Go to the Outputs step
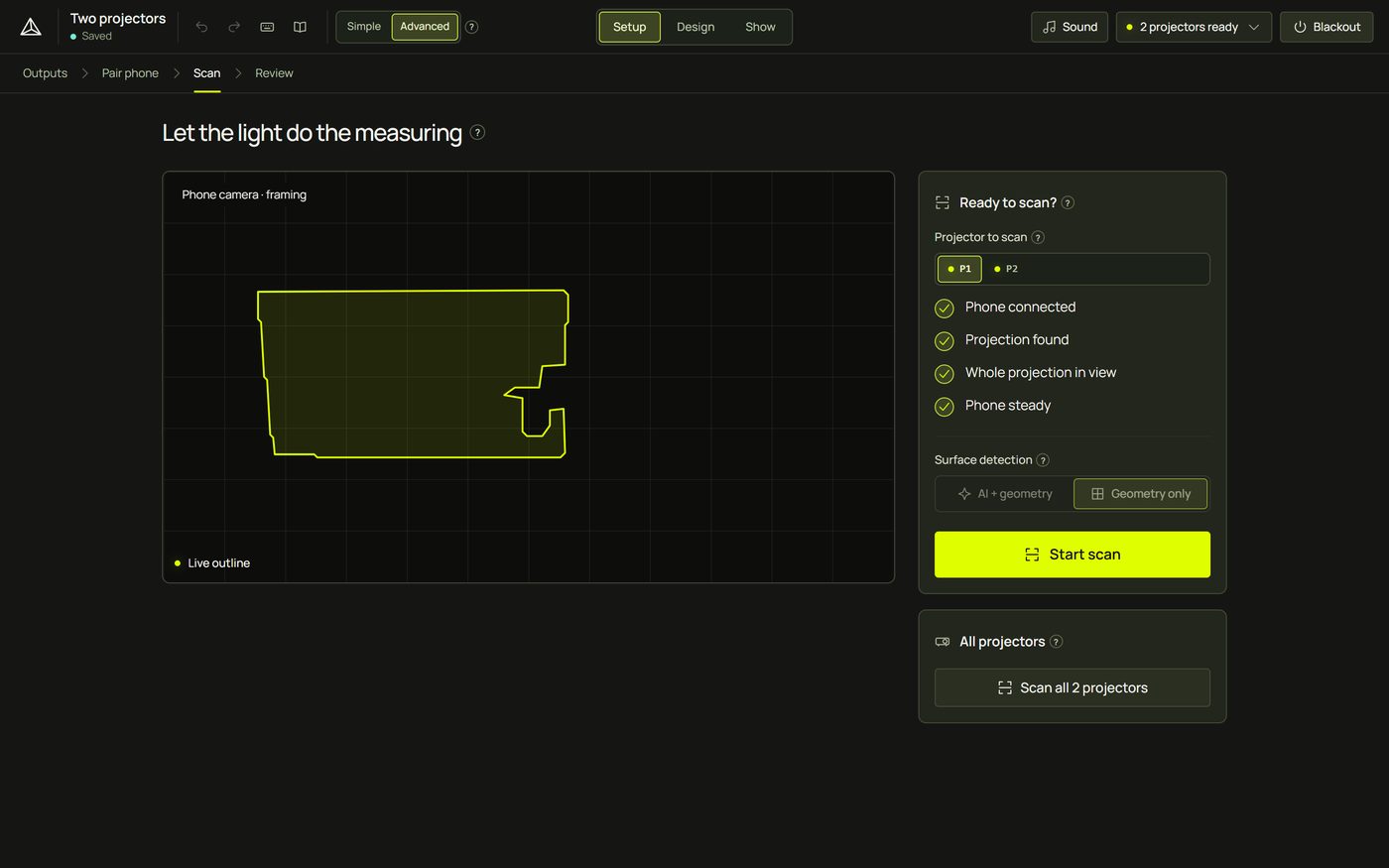 [45, 73]
